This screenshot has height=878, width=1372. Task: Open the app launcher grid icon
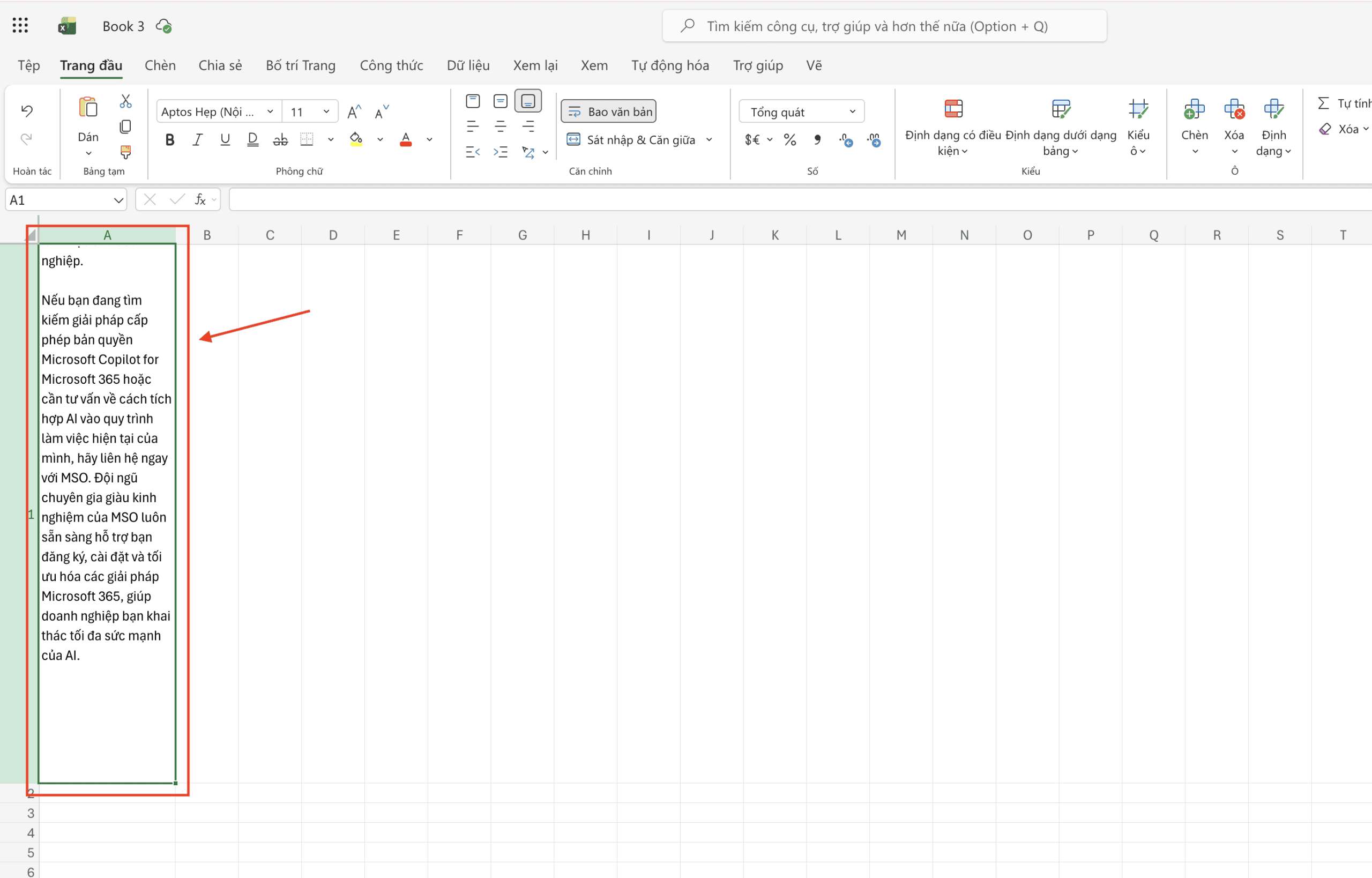[x=20, y=26]
